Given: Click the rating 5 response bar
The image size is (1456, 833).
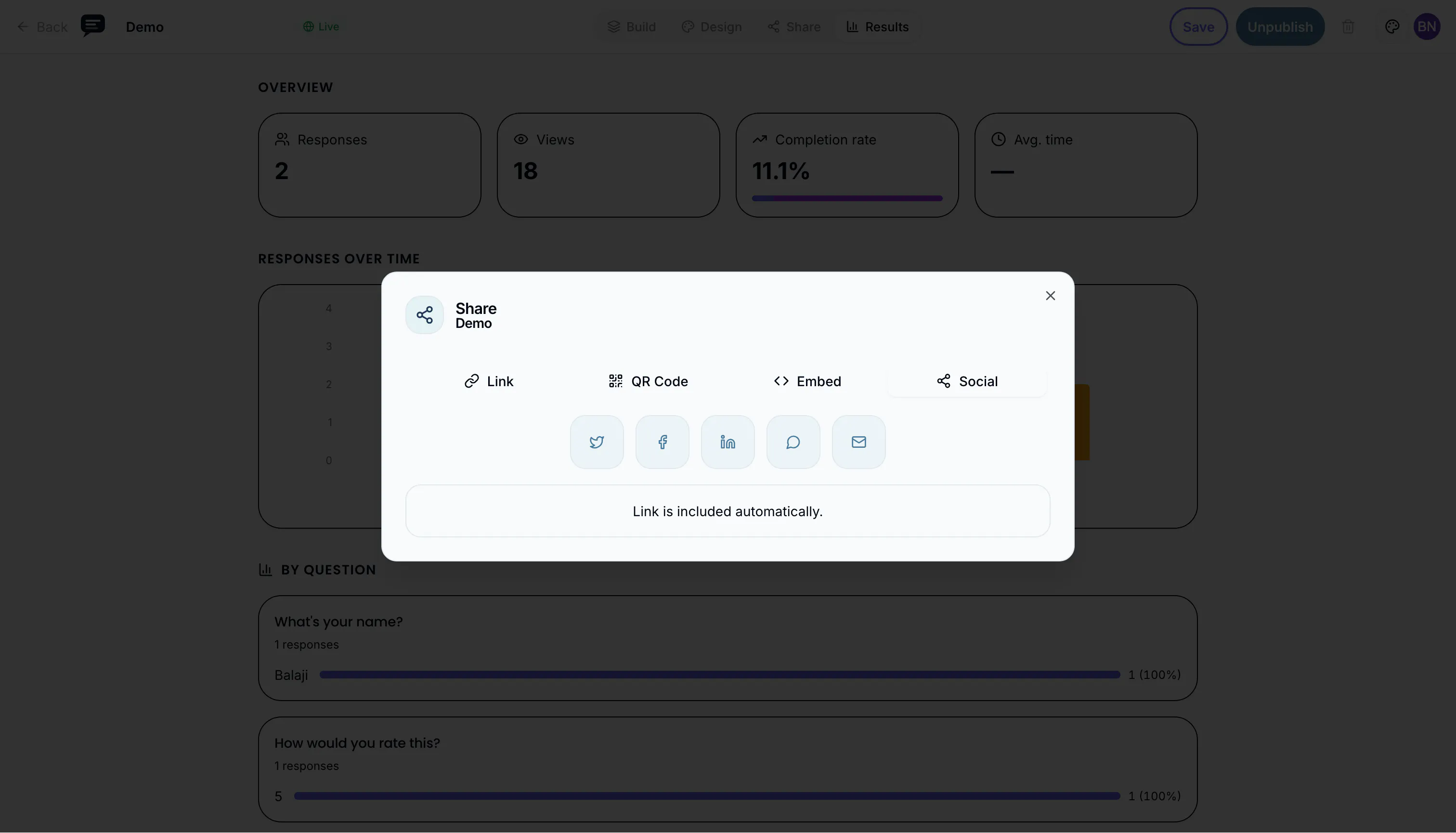Looking at the screenshot, I should [706, 796].
